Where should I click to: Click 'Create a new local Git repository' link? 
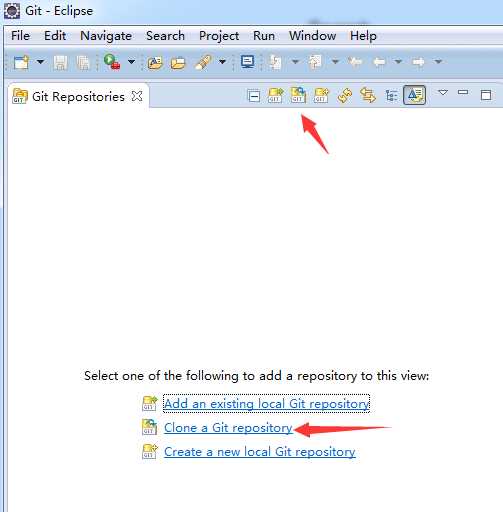pos(260,452)
